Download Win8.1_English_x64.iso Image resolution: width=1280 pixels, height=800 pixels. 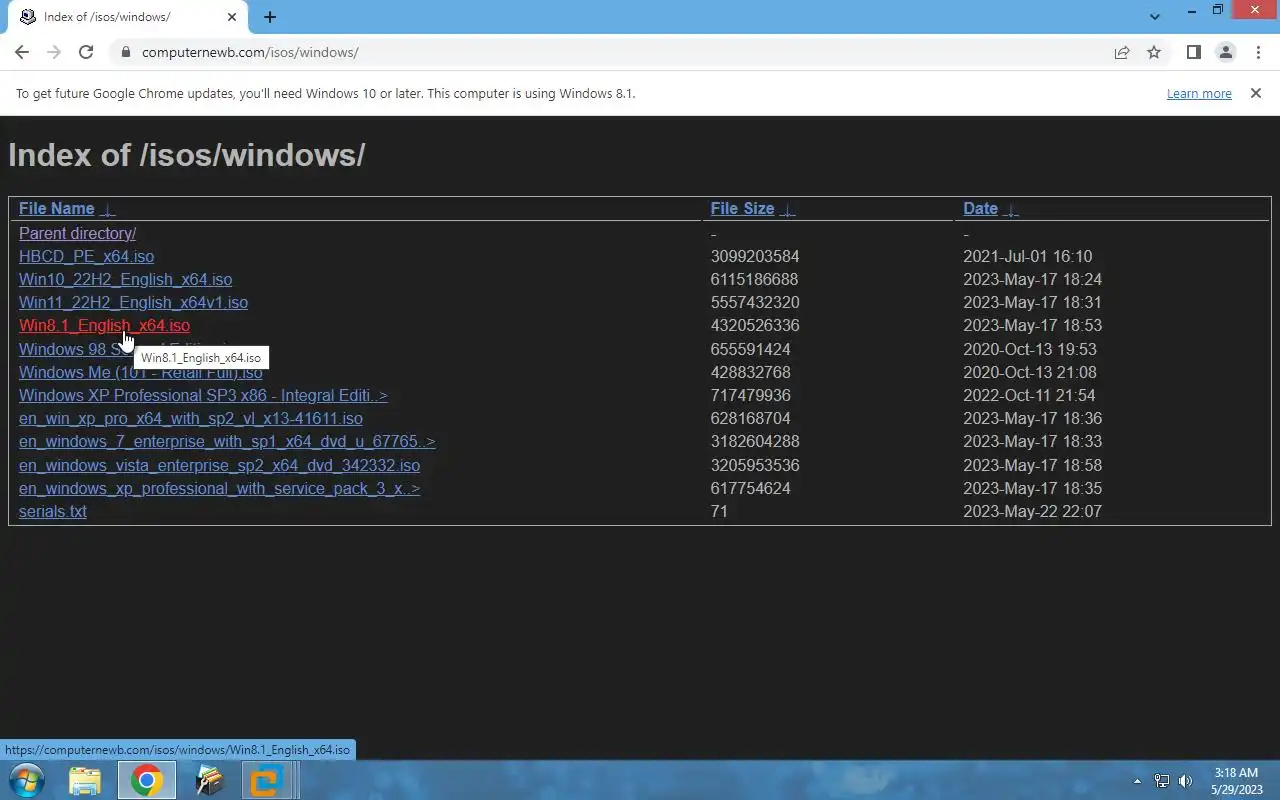point(104,325)
